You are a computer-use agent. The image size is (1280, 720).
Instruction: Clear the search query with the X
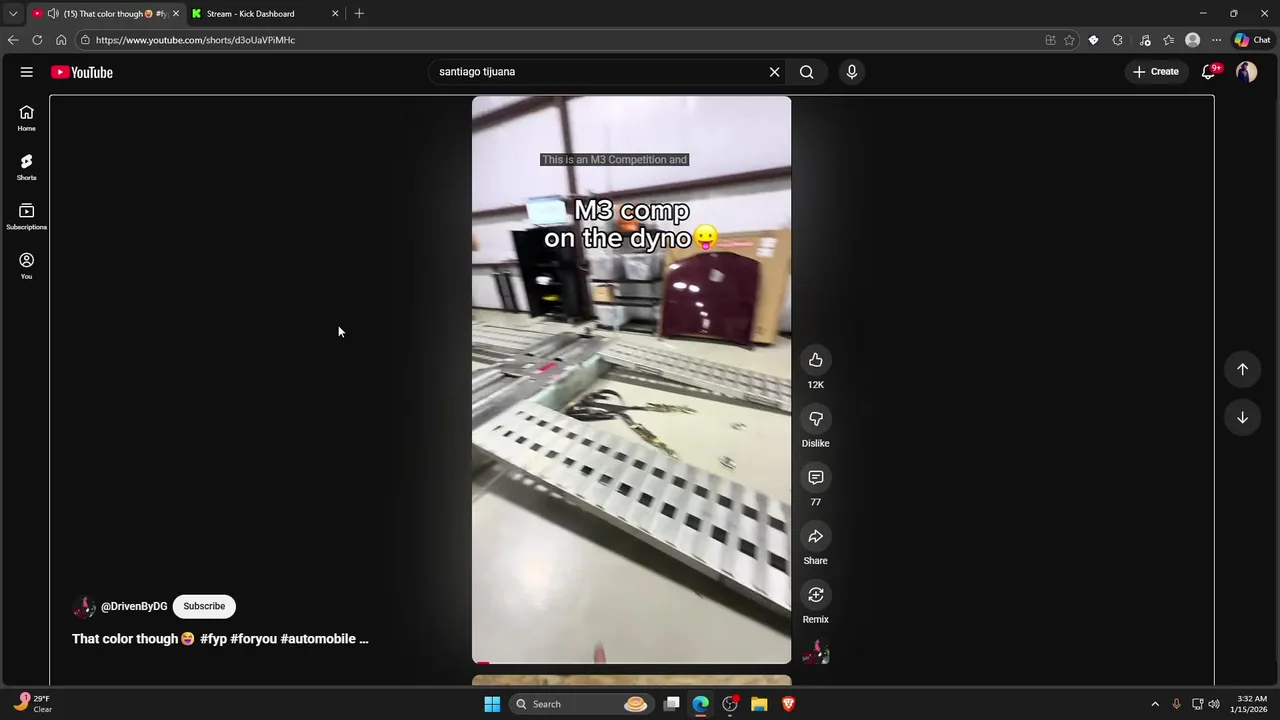pyautogui.click(x=774, y=72)
